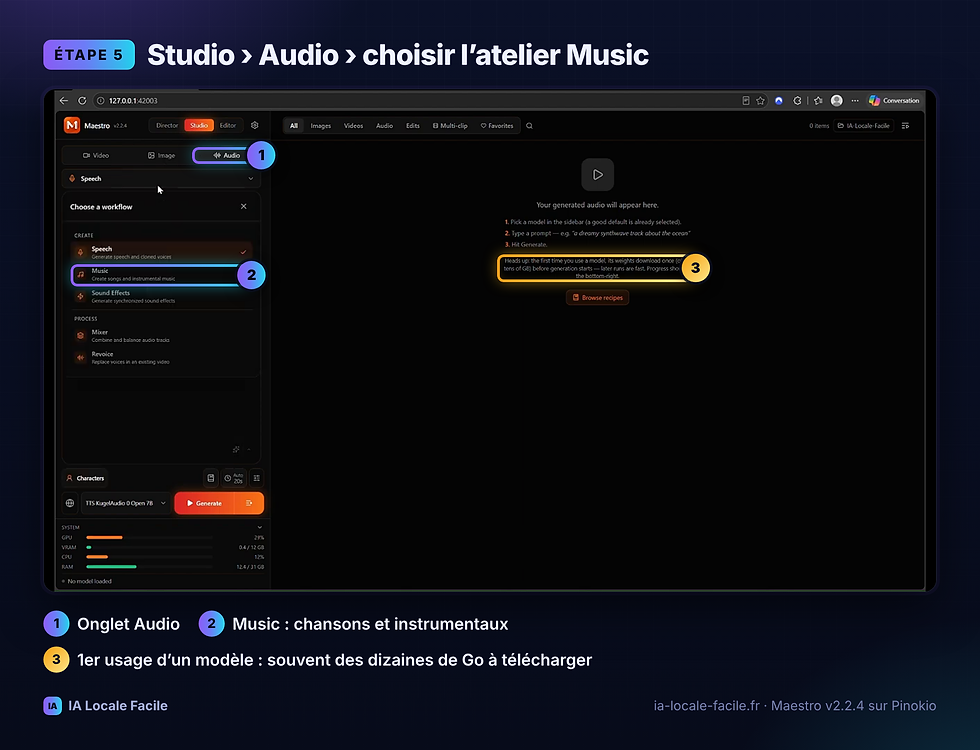Switch to the Image tab
Screen dimensions: 980x750
(x=161, y=156)
